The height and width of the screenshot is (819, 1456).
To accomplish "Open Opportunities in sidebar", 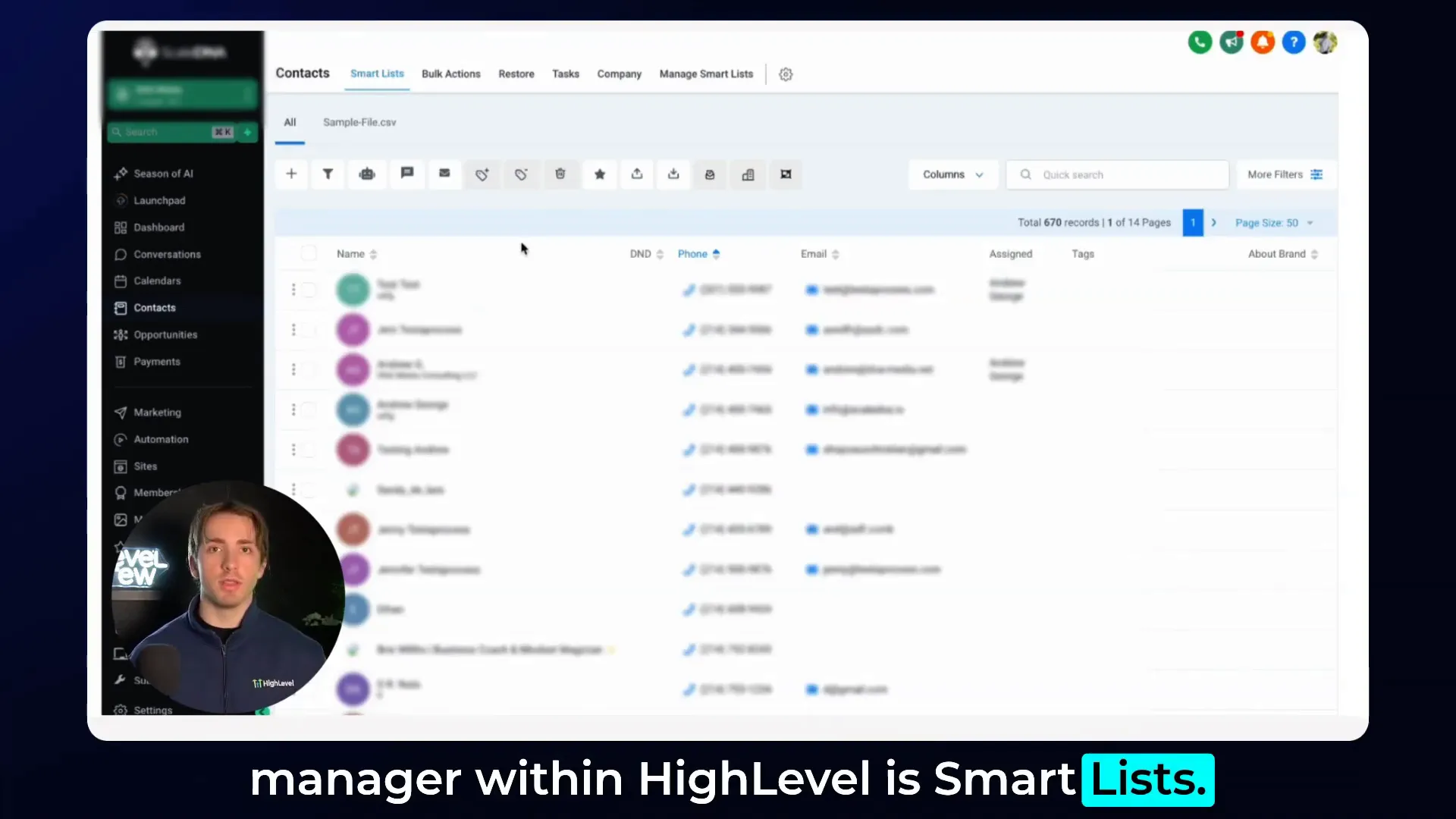I will [x=165, y=335].
